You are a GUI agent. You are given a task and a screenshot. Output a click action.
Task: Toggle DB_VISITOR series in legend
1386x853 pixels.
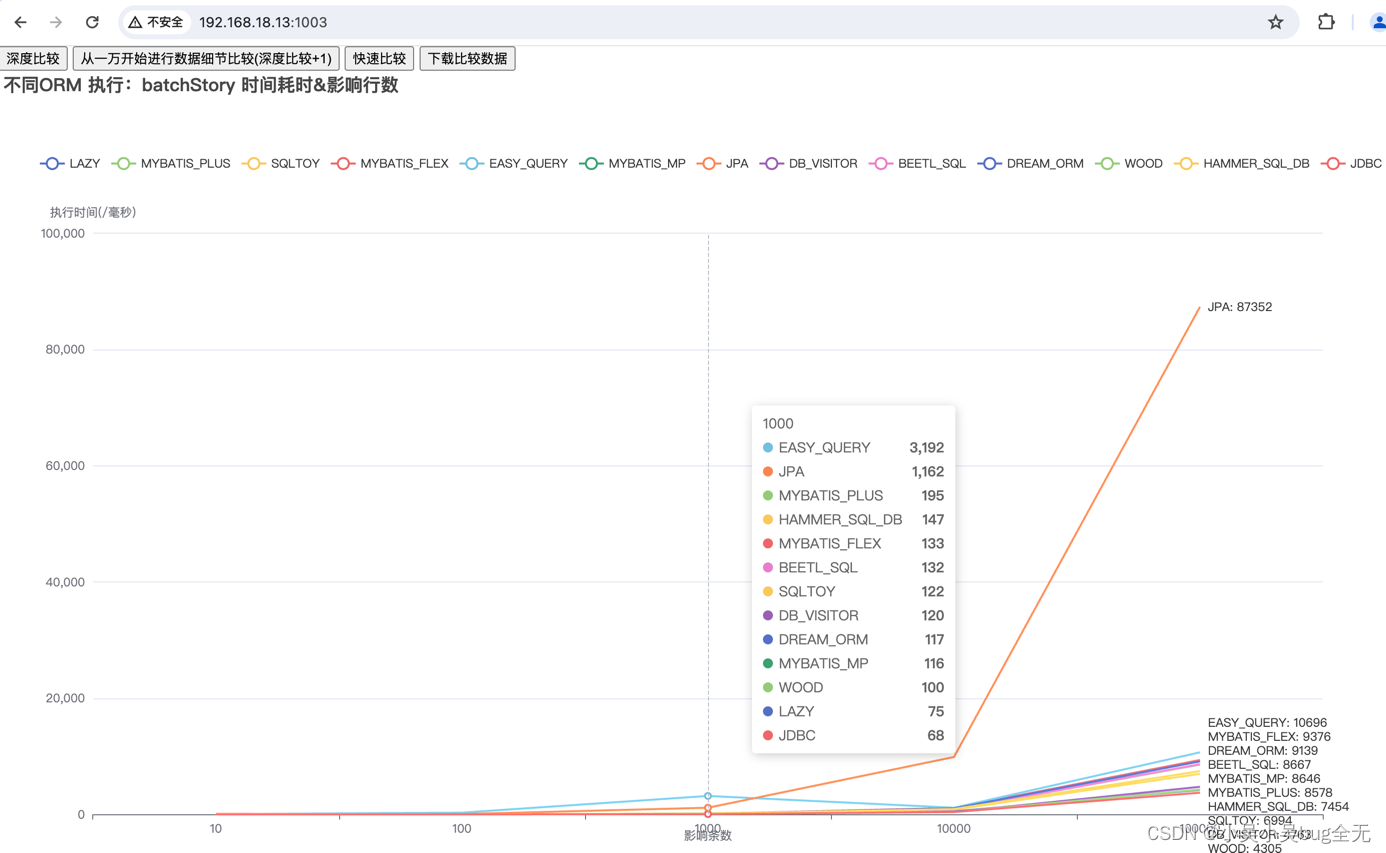coord(809,163)
